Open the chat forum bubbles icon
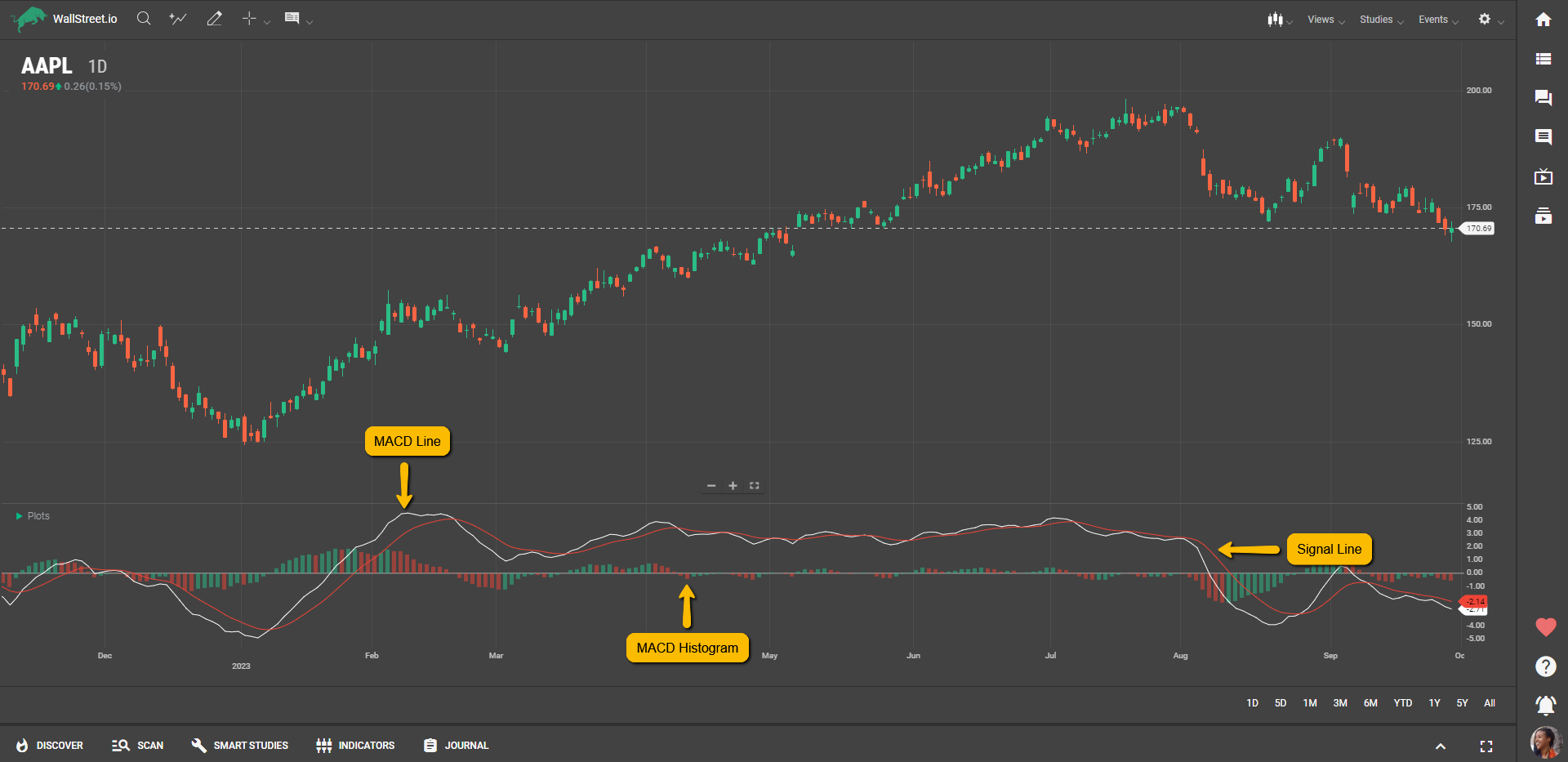This screenshot has height=762, width=1568. [1543, 98]
